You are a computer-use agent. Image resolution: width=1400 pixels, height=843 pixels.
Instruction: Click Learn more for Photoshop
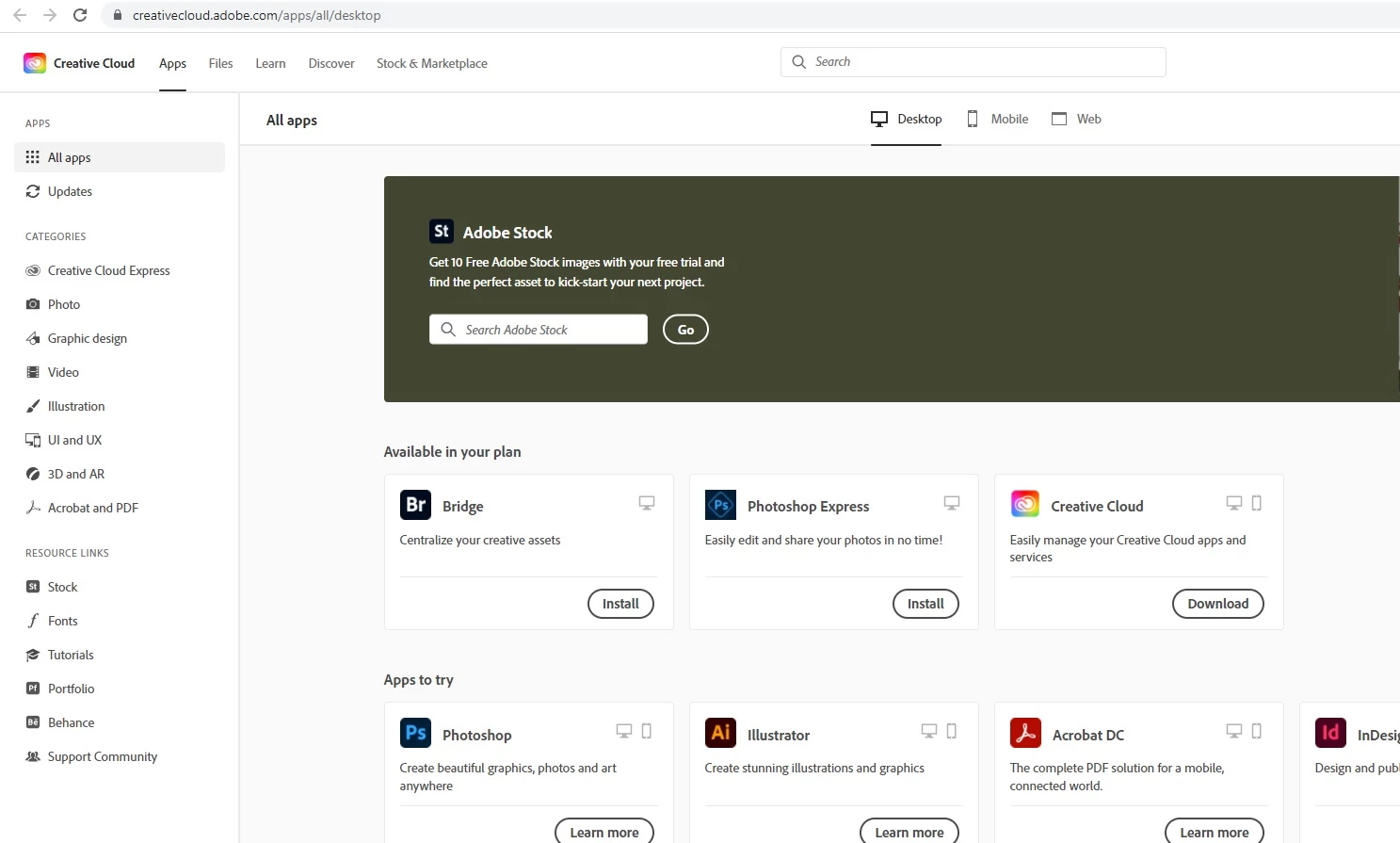[x=604, y=832]
